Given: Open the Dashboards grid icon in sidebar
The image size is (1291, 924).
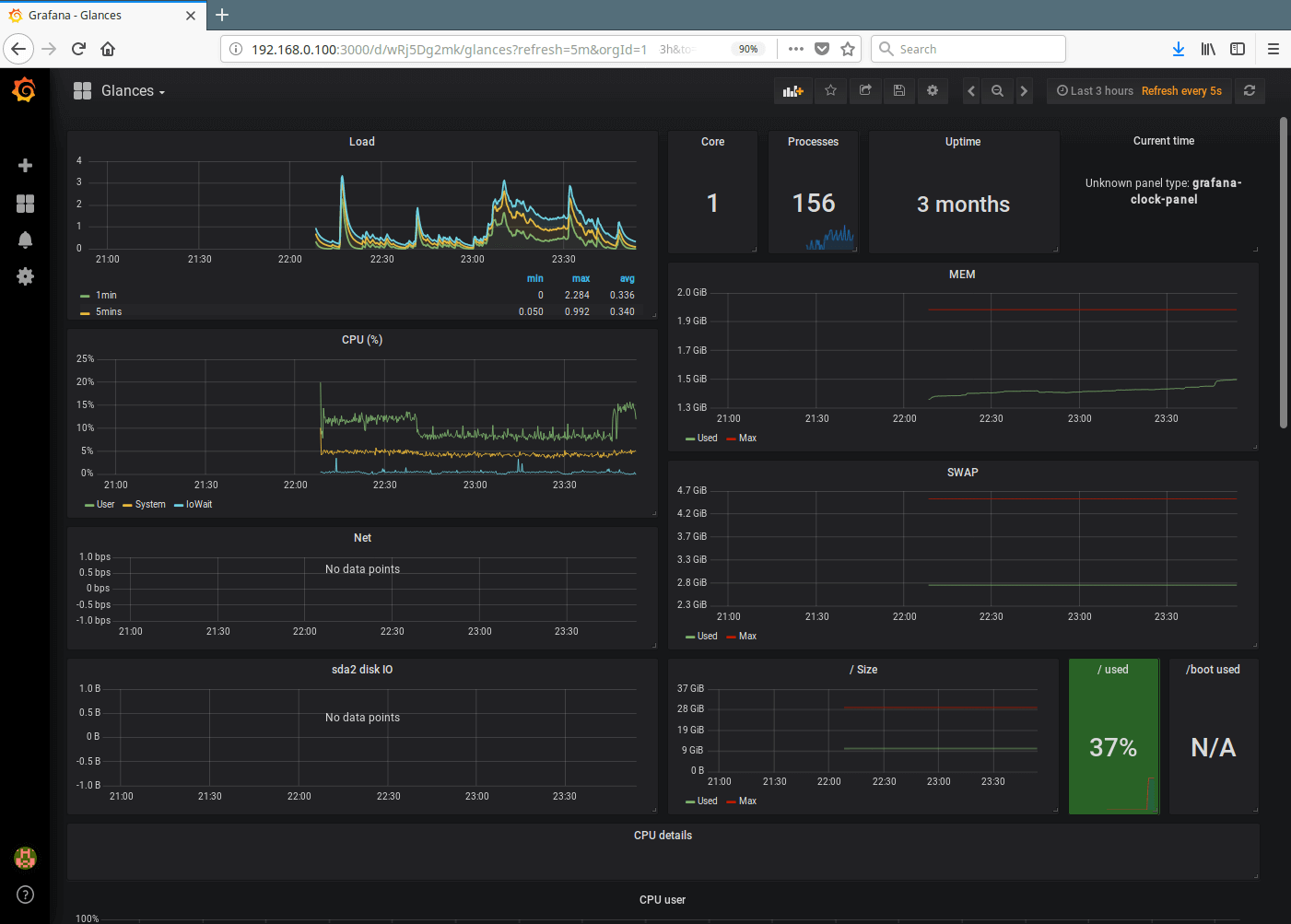Looking at the screenshot, I should pyautogui.click(x=25, y=204).
